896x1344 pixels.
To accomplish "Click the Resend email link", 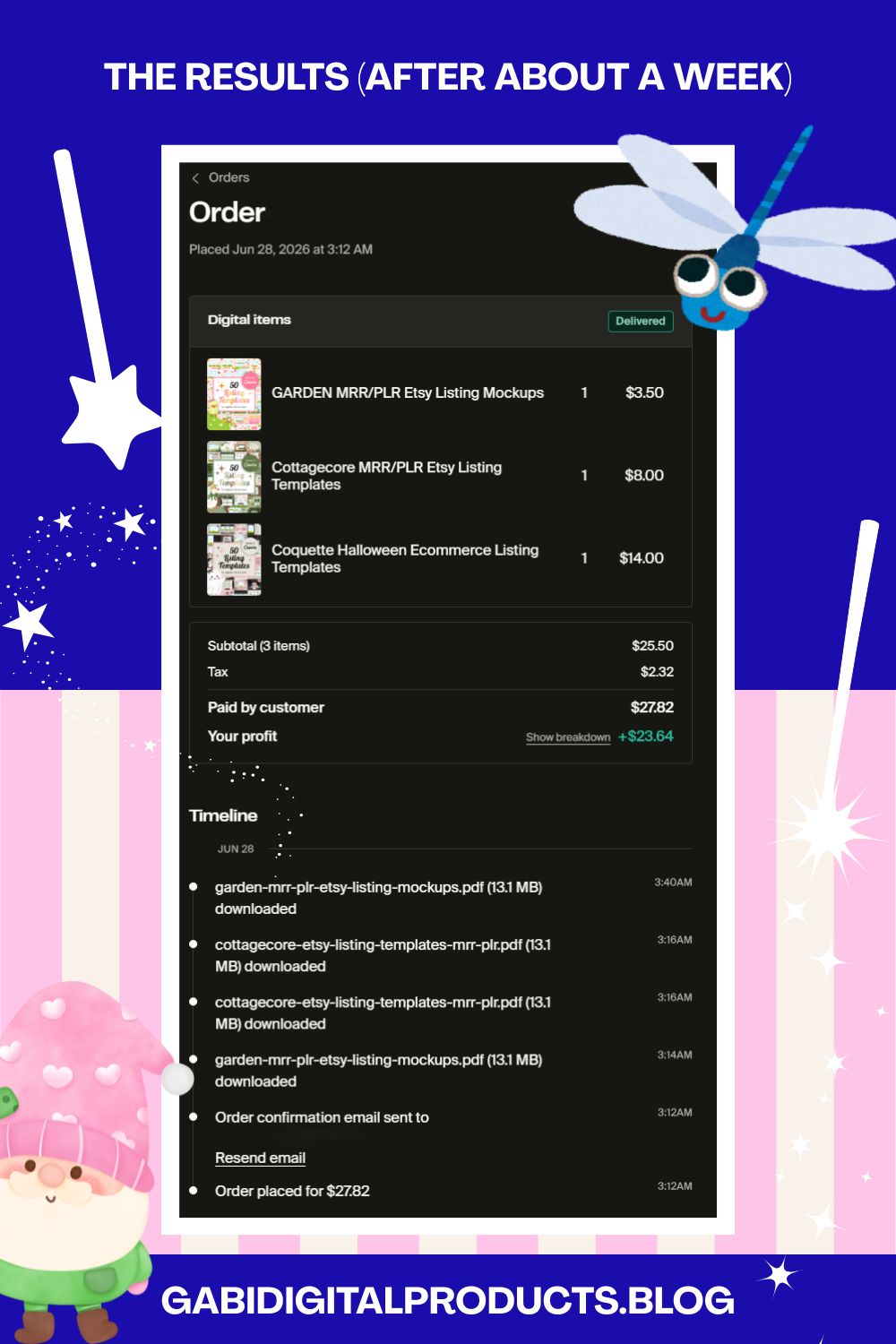I will coord(260,1158).
